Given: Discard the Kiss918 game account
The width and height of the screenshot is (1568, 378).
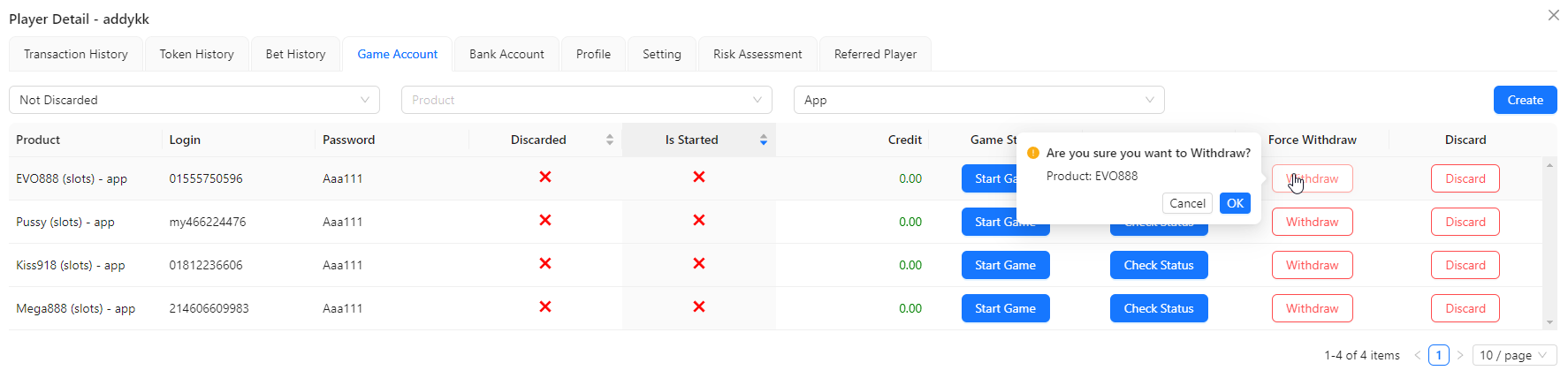Looking at the screenshot, I should [x=1465, y=265].
